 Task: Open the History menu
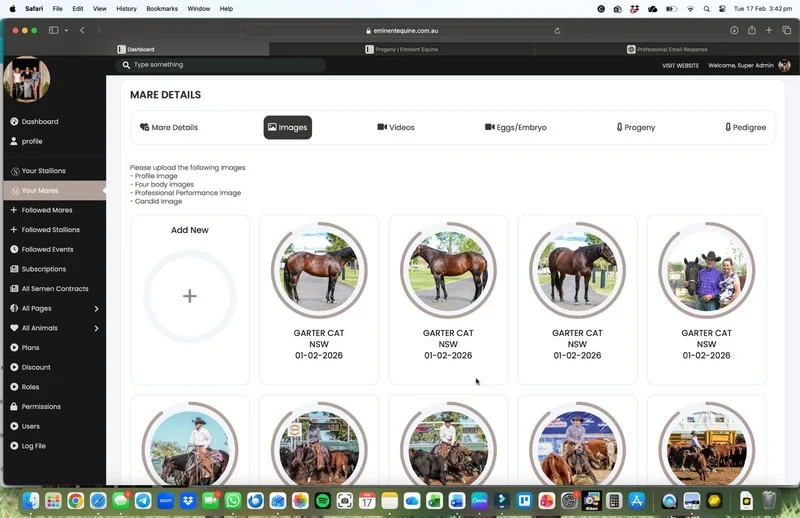pos(126,9)
